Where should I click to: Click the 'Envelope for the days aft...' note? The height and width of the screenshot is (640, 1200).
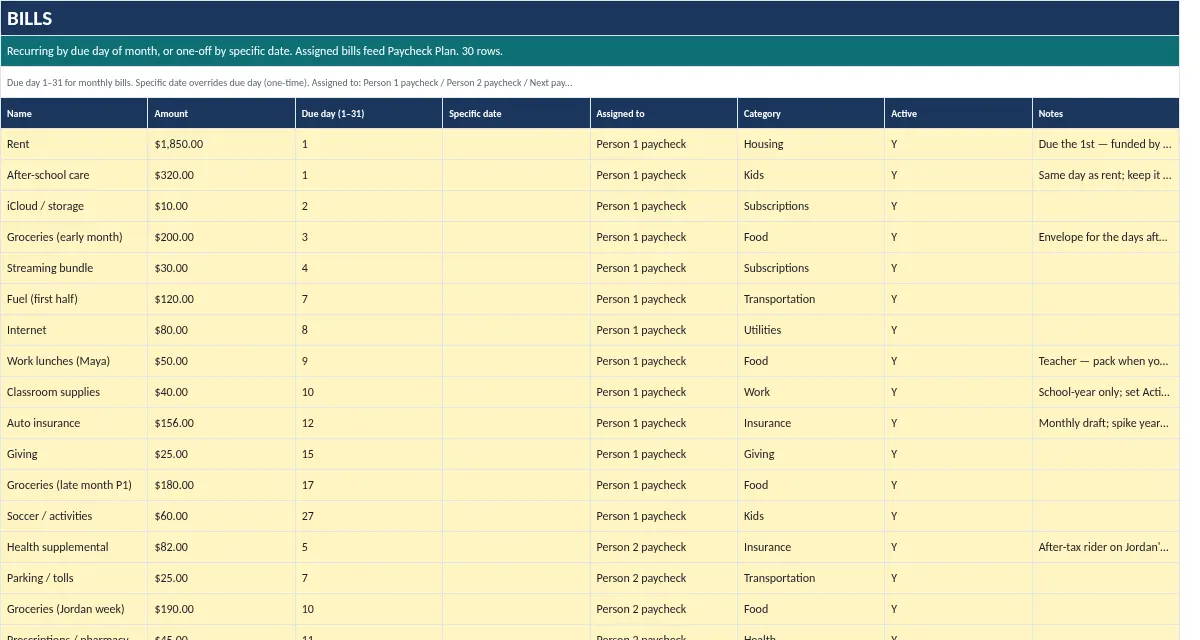click(x=1106, y=237)
